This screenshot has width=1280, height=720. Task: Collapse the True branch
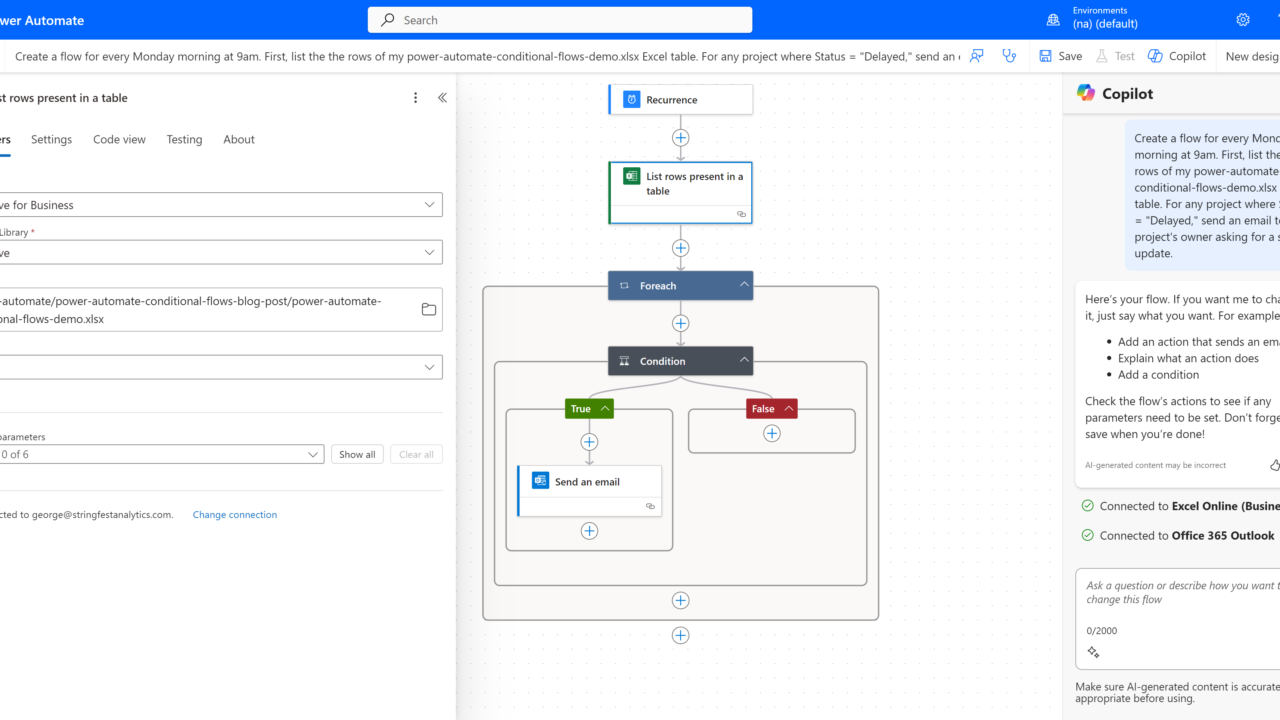pyautogui.click(x=605, y=408)
